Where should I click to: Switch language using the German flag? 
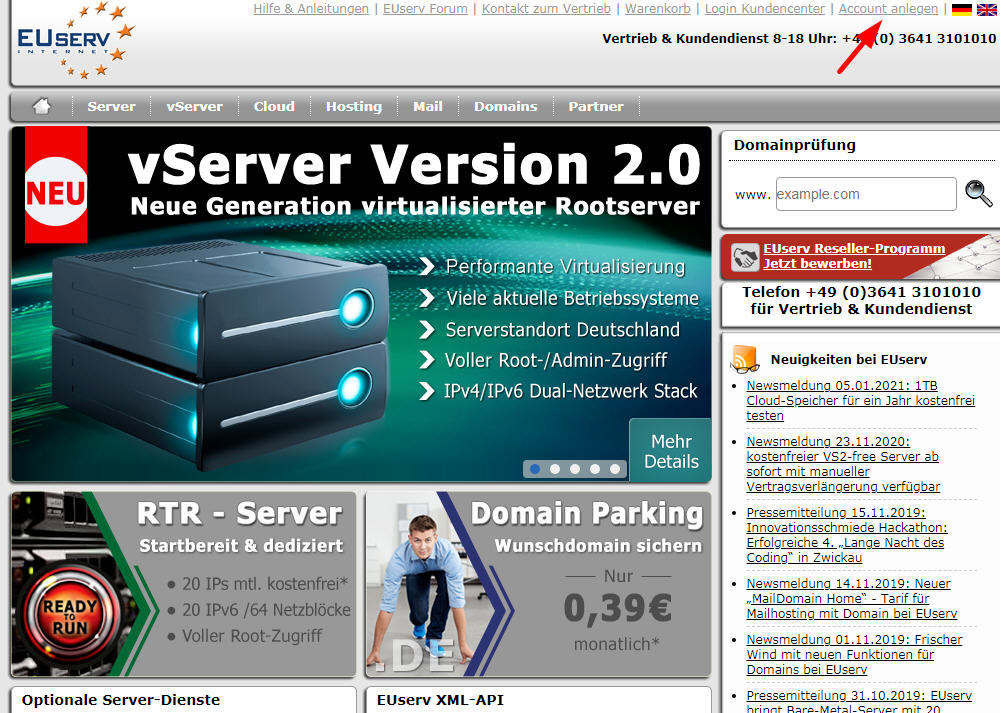[x=961, y=9]
